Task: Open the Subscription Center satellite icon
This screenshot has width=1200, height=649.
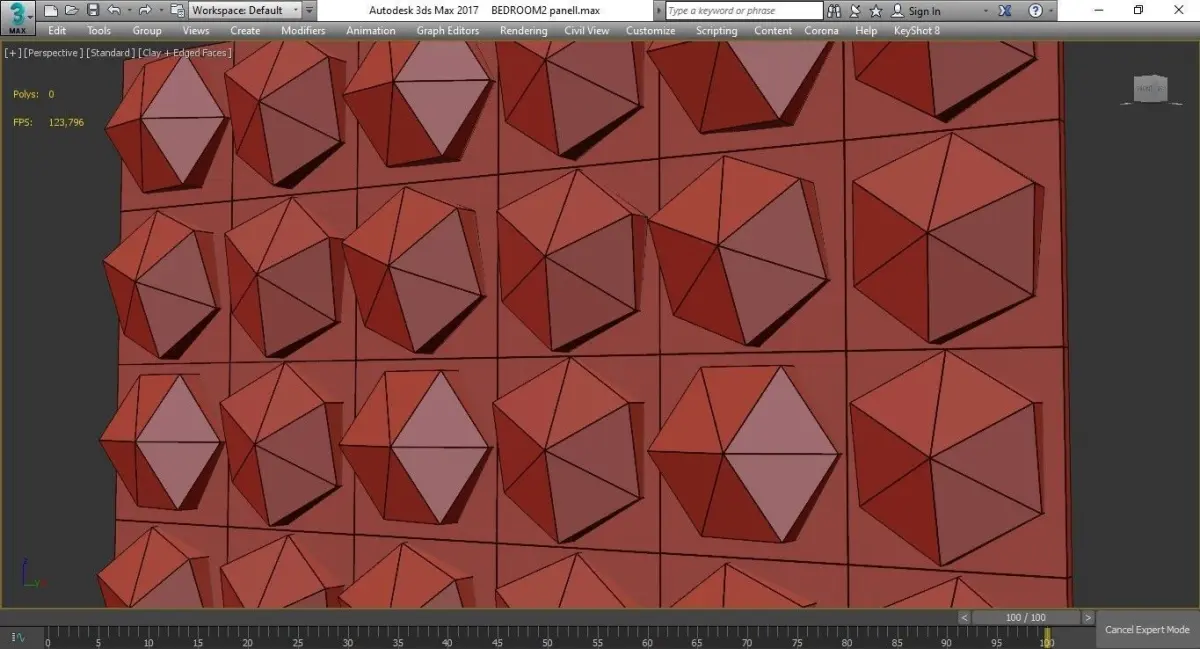Action: tap(855, 11)
